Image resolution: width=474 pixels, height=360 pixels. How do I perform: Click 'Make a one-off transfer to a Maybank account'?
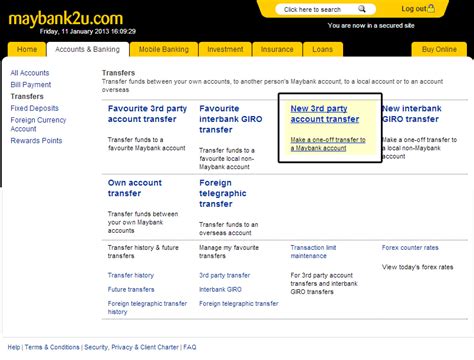click(x=328, y=144)
